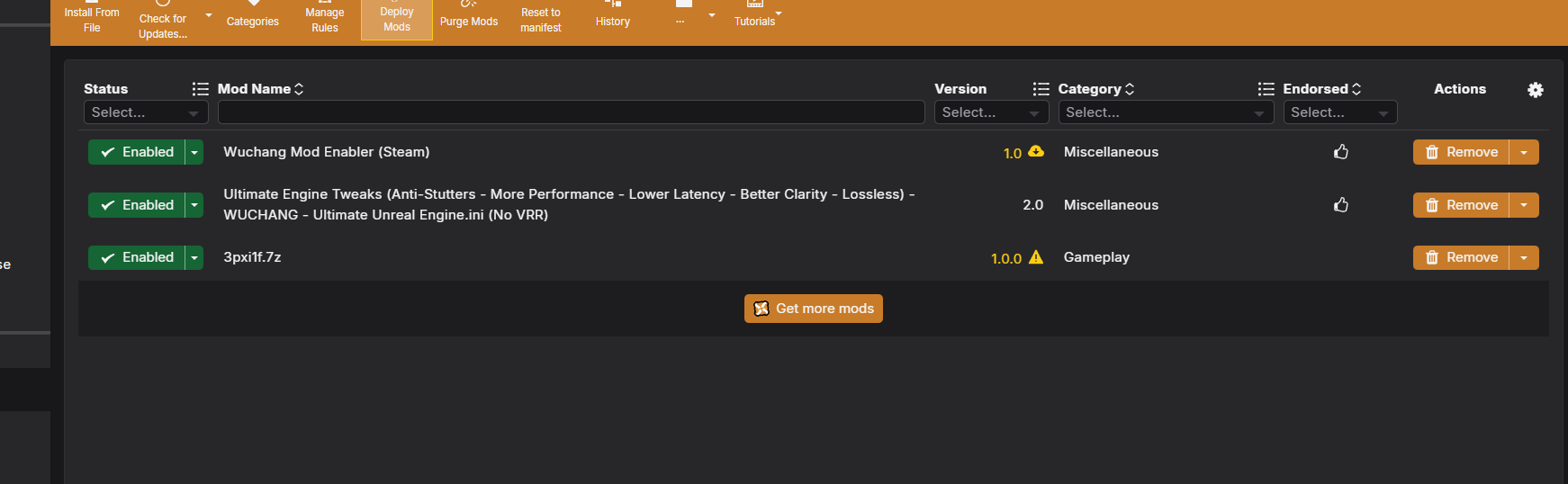This screenshot has width=1568, height=484.
Task: Sort by Category column header
Action: coord(1096,89)
